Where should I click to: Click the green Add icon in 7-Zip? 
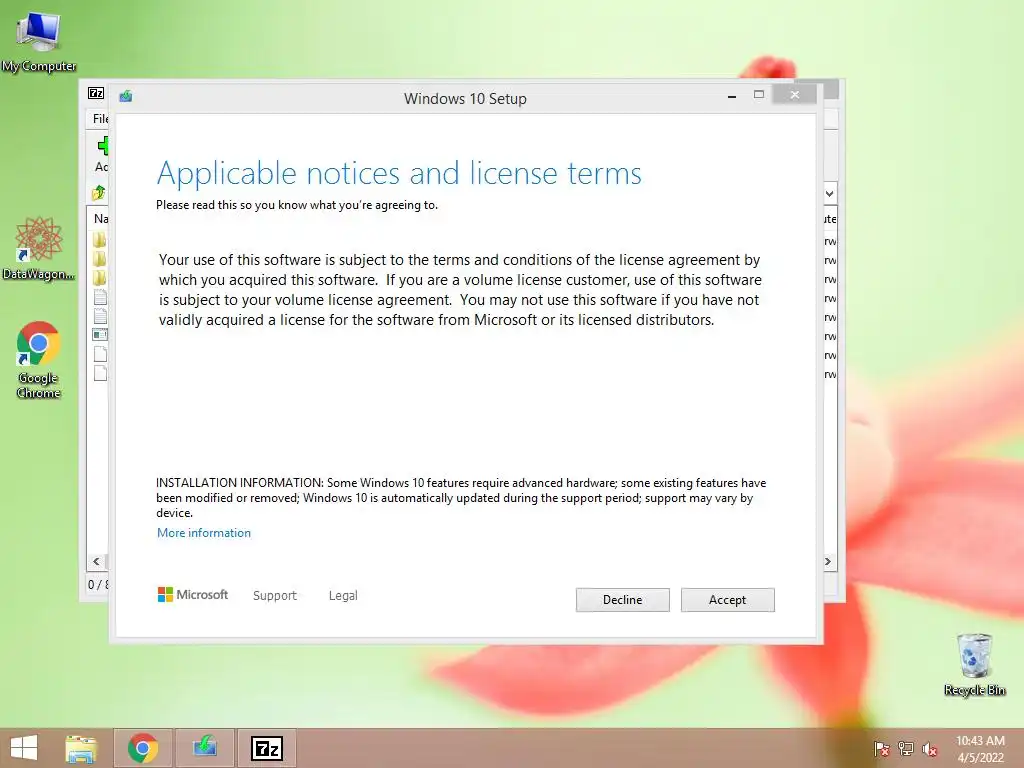pyautogui.click(x=103, y=146)
